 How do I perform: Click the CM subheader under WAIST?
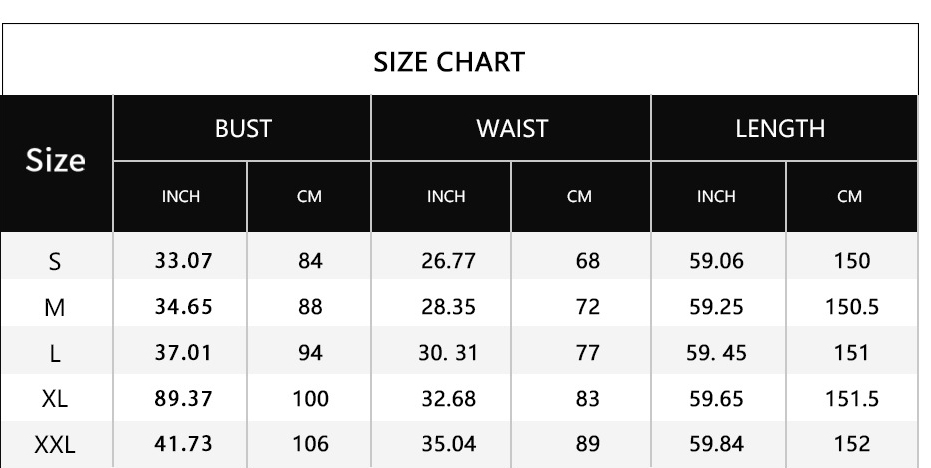[x=579, y=197]
